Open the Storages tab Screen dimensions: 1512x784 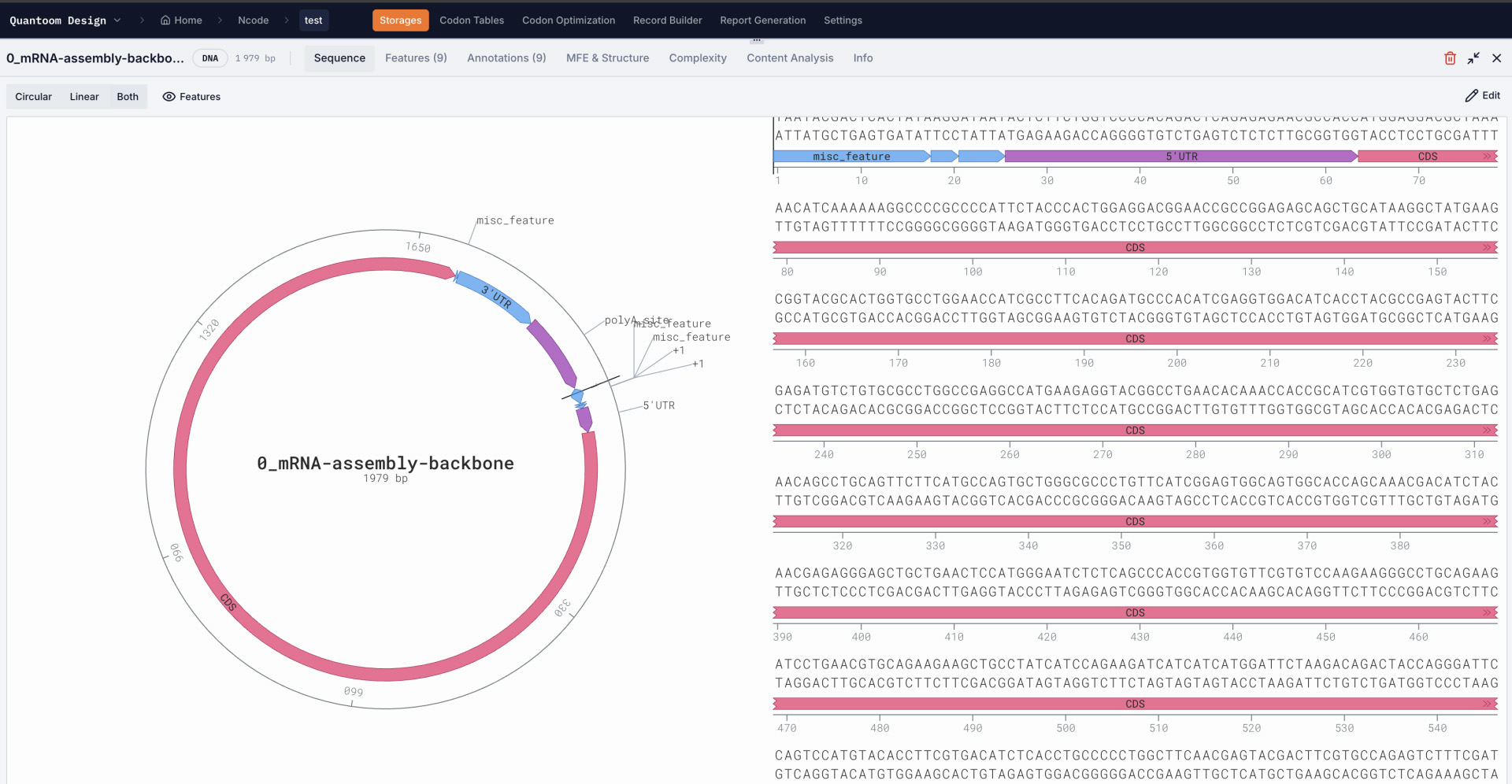click(401, 20)
